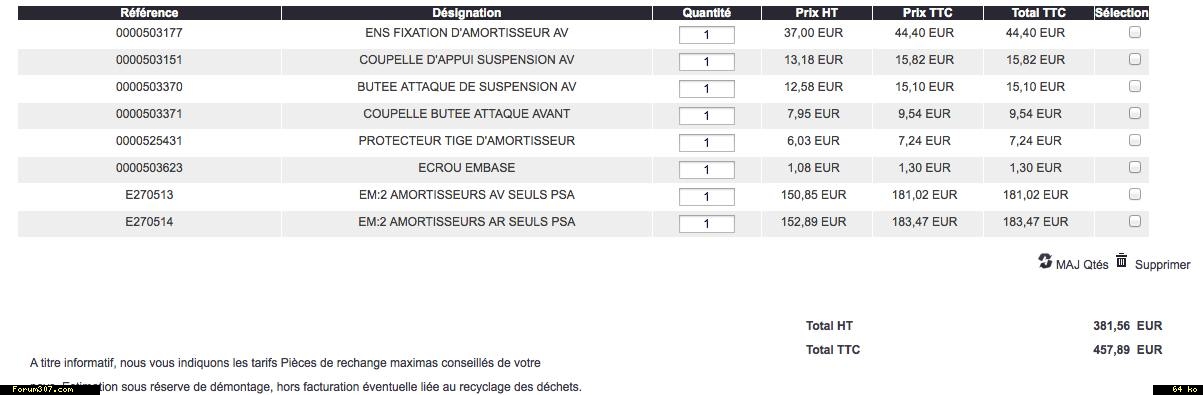Click the Désignation column header
The width and height of the screenshot is (1203, 395).
pos(467,13)
